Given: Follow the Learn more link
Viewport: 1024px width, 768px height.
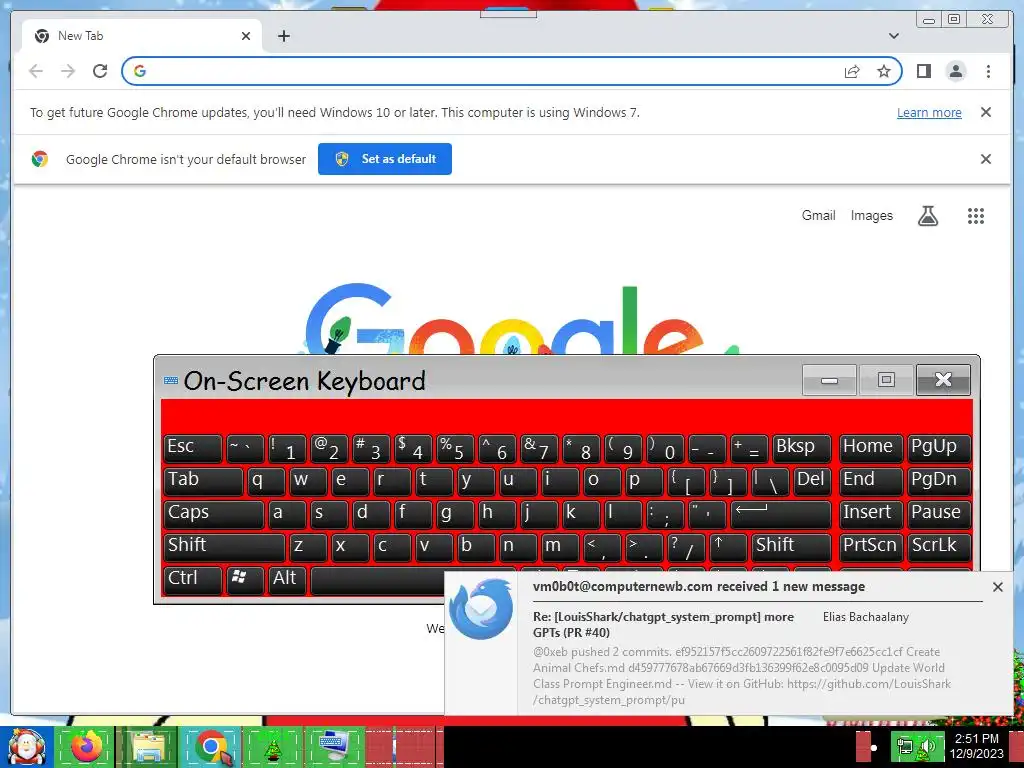Looking at the screenshot, I should pyautogui.click(x=929, y=112).
